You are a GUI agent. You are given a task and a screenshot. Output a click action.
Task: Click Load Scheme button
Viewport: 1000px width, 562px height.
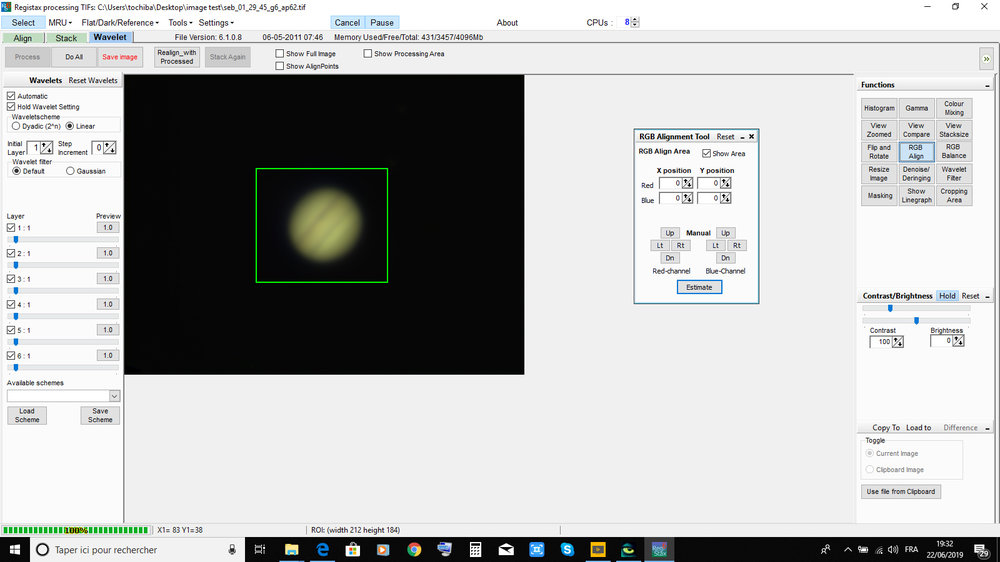point(27,415)
